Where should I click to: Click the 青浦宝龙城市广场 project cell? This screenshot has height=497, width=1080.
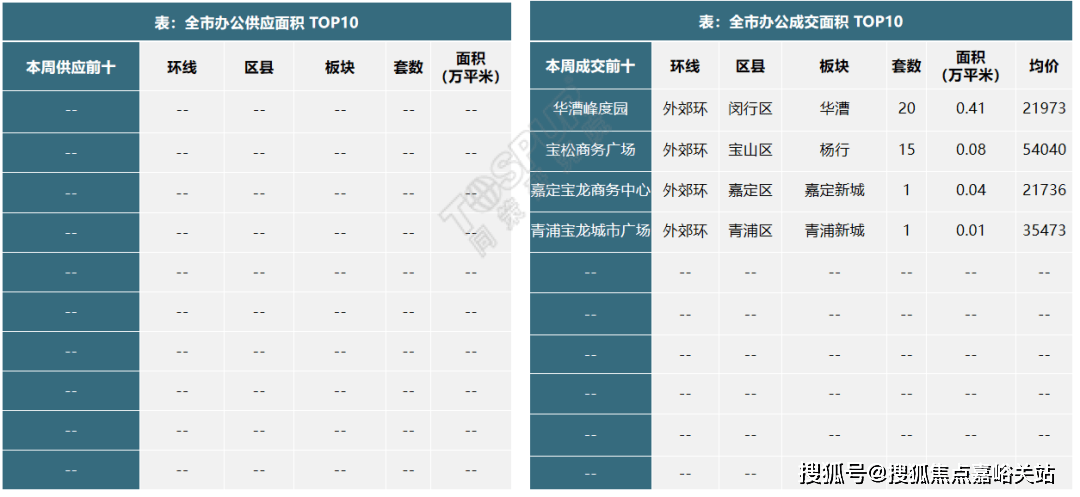pos(590,231)
